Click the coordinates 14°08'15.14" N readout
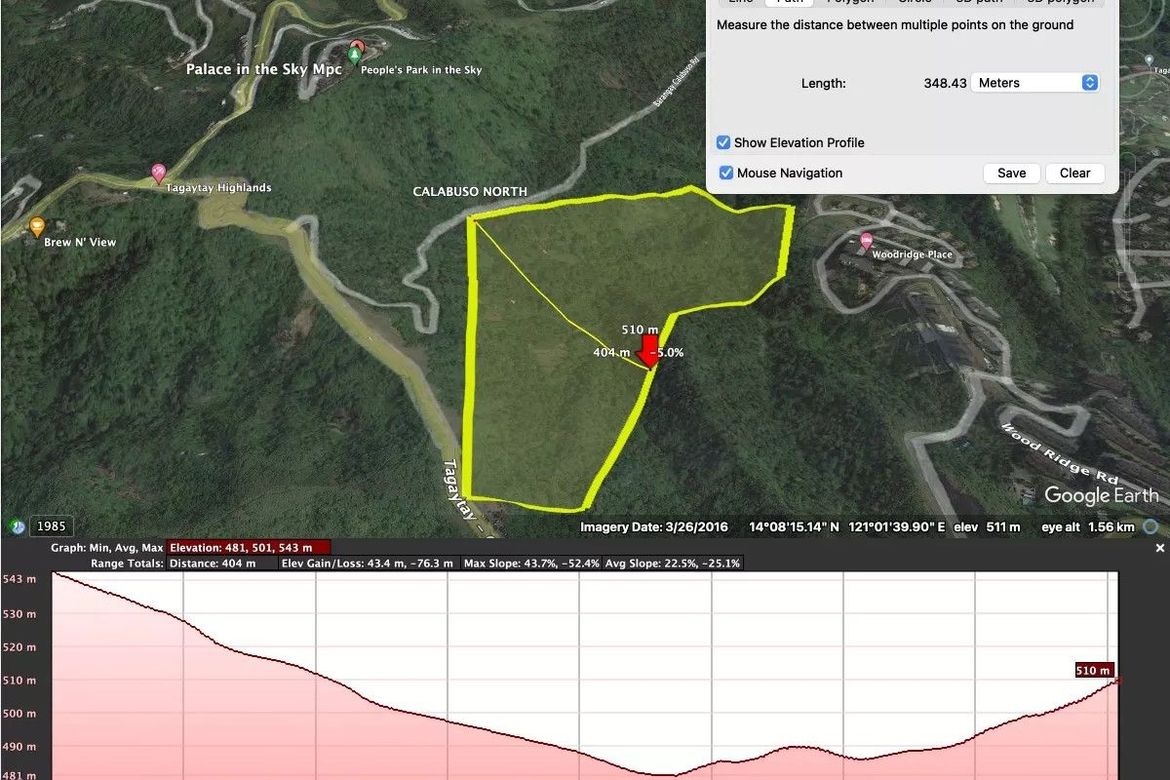This screenshot has width=1170, height=780. [x=794, y=527]
